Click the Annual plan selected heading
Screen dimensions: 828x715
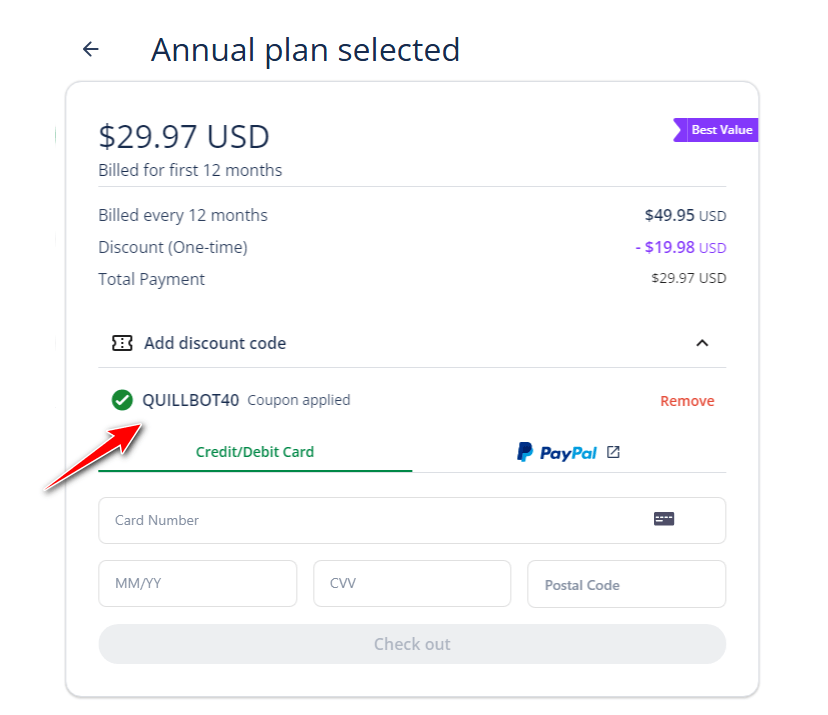[x=305, y=50]
